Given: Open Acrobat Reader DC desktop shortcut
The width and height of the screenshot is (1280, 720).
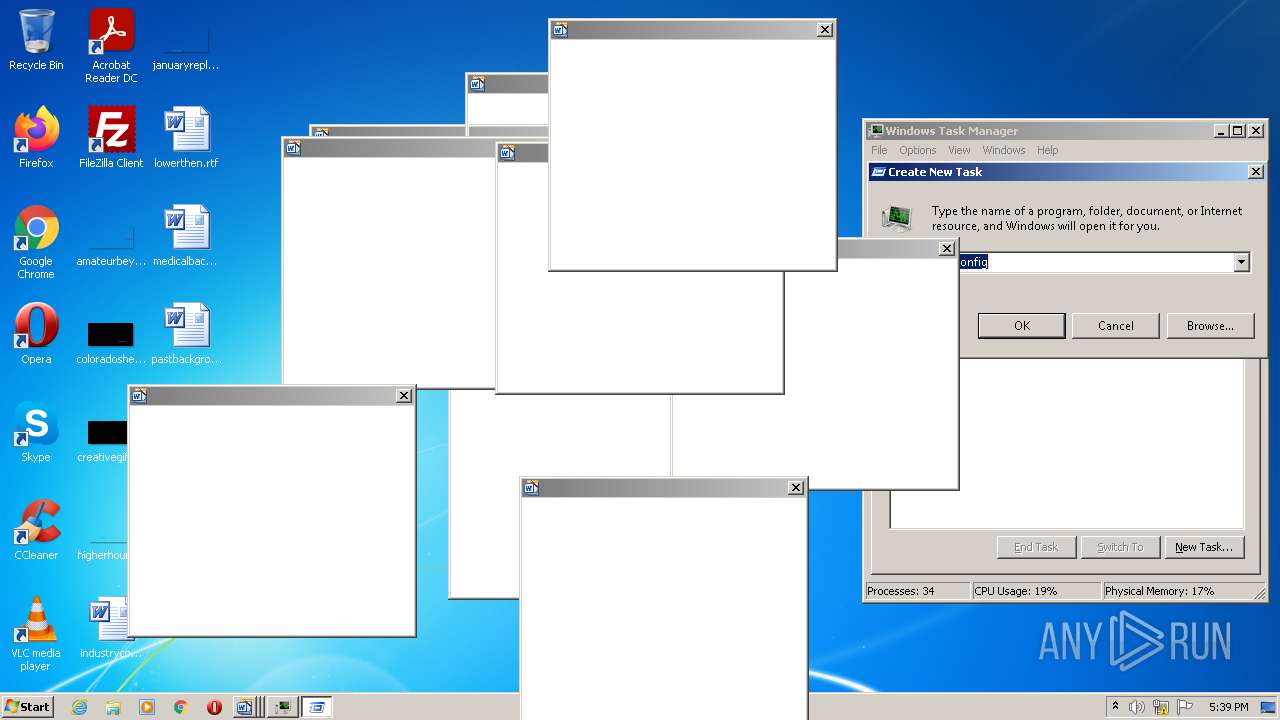Looking at the screenshot, I should coord(111,46).
